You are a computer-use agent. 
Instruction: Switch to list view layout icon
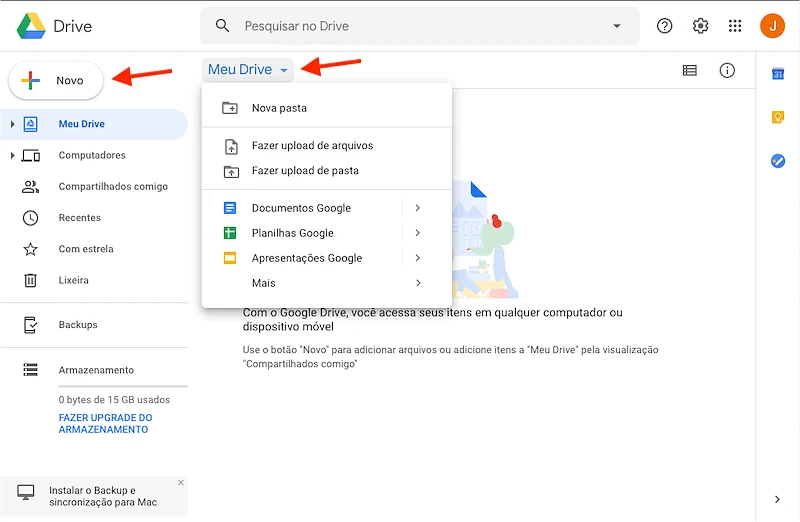point(690,70)
